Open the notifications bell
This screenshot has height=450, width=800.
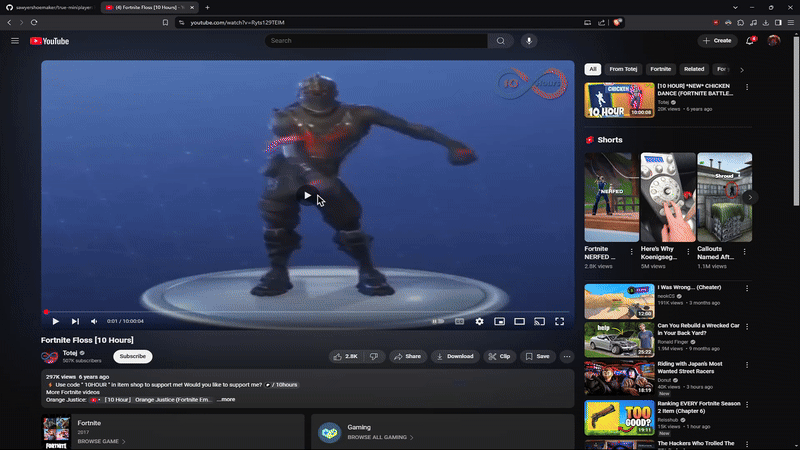click(x=749, y=41)
